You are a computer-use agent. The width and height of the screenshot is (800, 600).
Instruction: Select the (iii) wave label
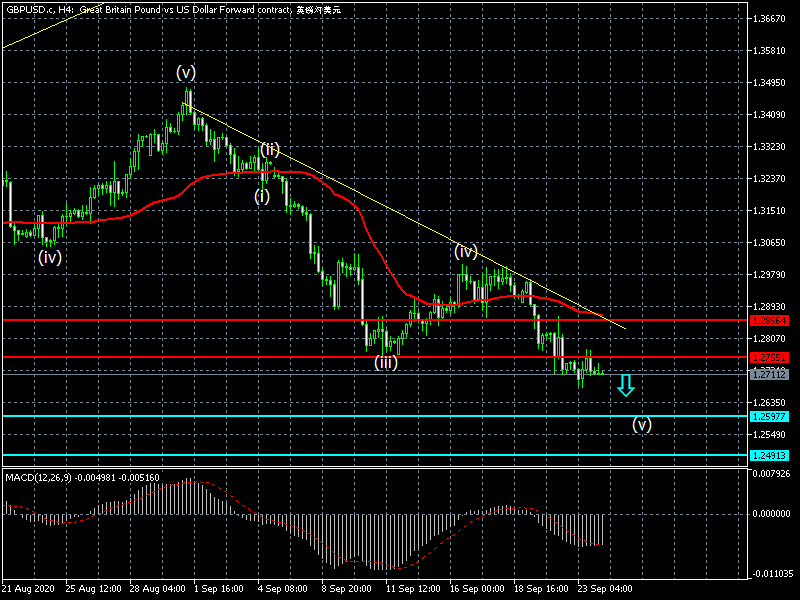pos(386,362)
